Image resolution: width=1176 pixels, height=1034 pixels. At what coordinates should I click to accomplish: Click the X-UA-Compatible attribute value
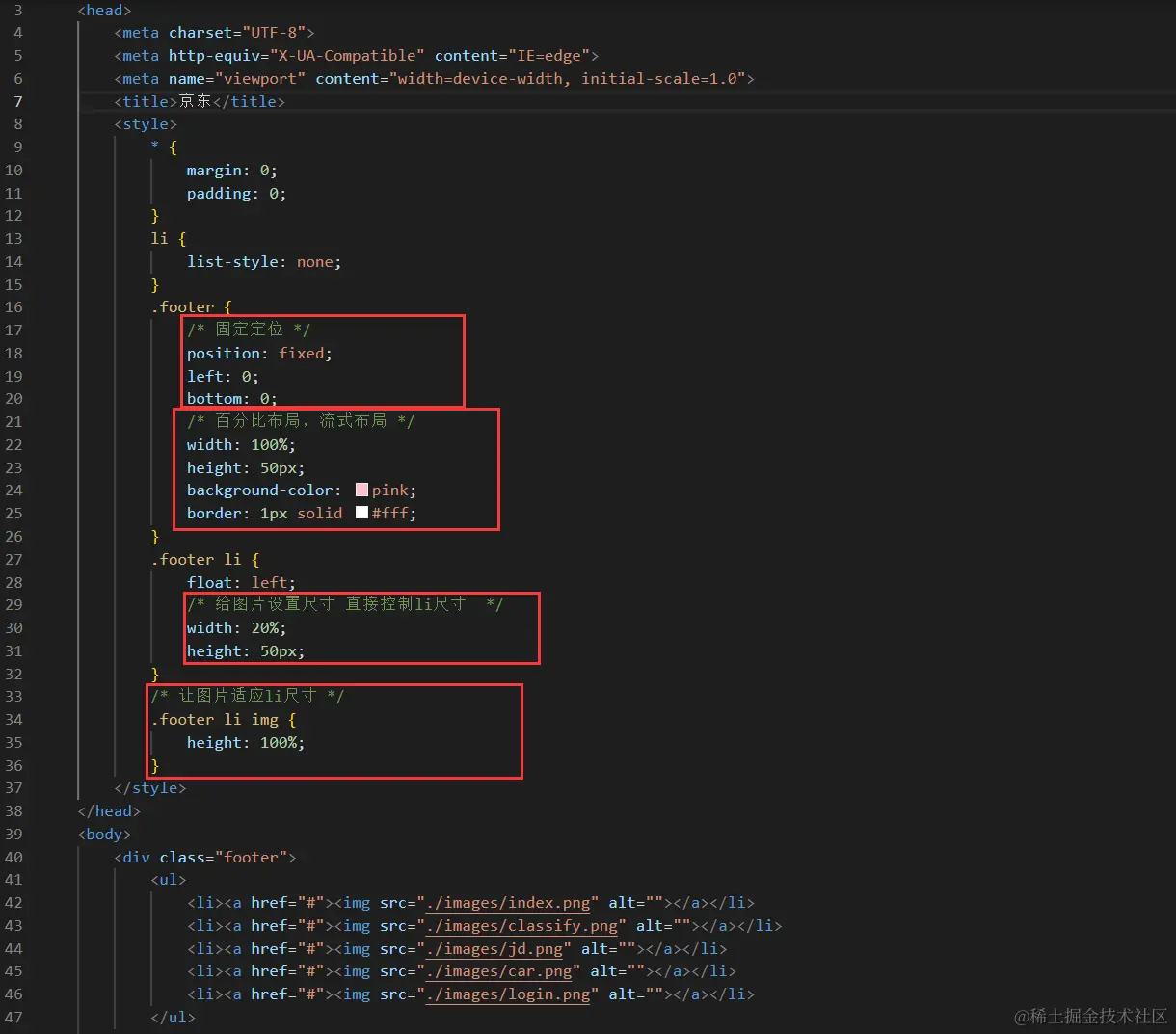click(347, 56)
